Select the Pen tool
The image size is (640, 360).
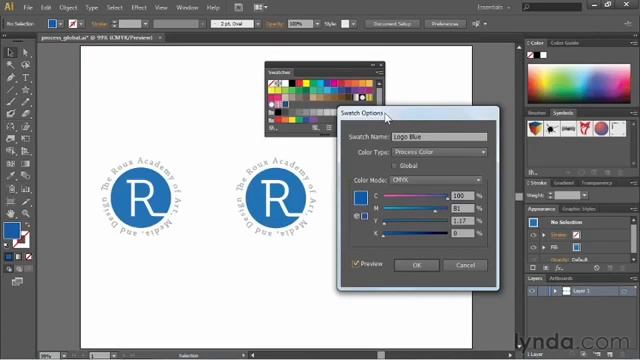tap(11, 78)
